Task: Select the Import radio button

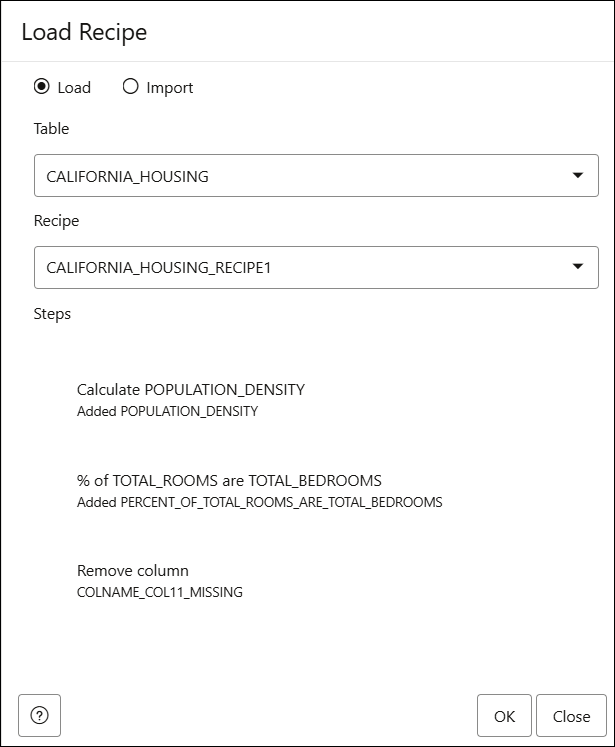Action: (x=130, y=87)
